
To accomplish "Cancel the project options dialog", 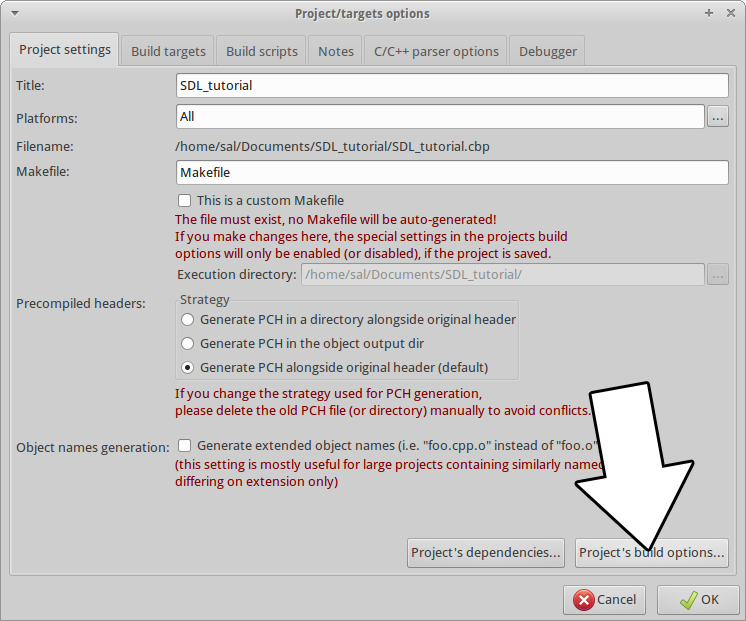I will coord(604,600).
